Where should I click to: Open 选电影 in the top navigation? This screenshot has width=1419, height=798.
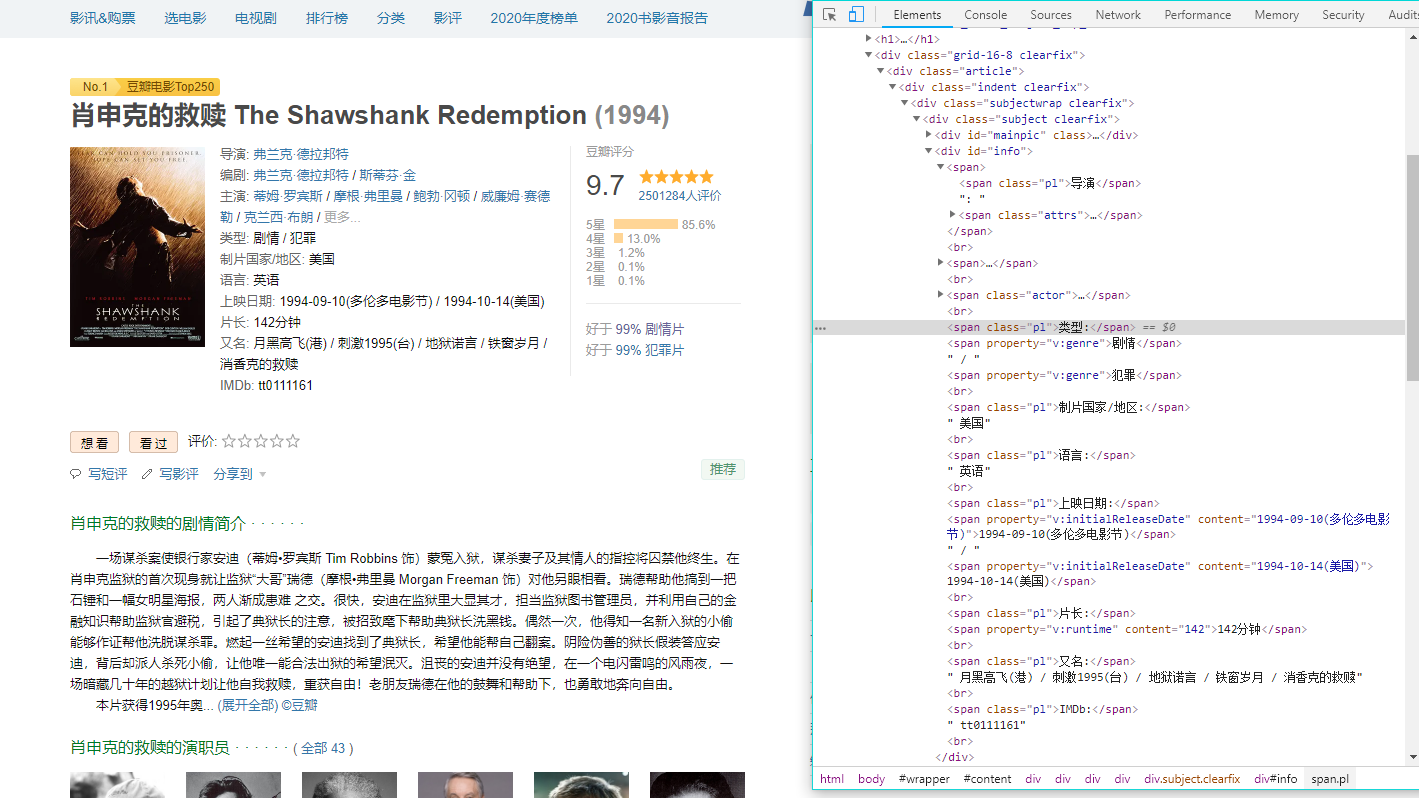185,18
